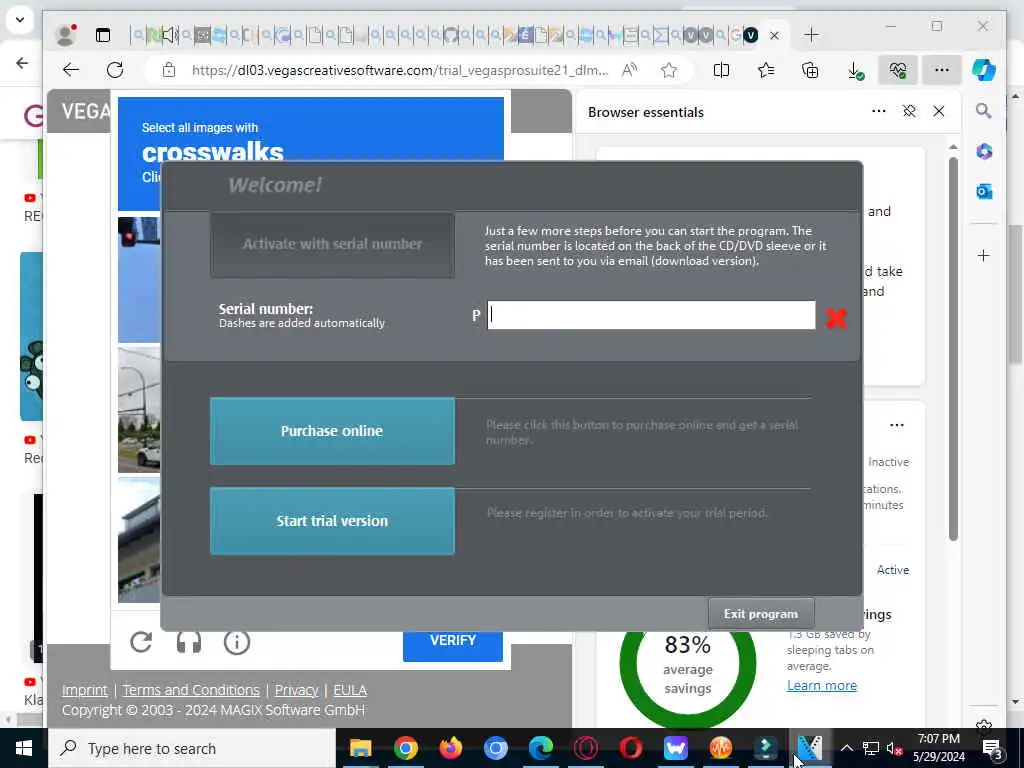The image size is (1024, 768).
Task: Click the chevron dropdown at the top-left corner
Action: point(20,20)
